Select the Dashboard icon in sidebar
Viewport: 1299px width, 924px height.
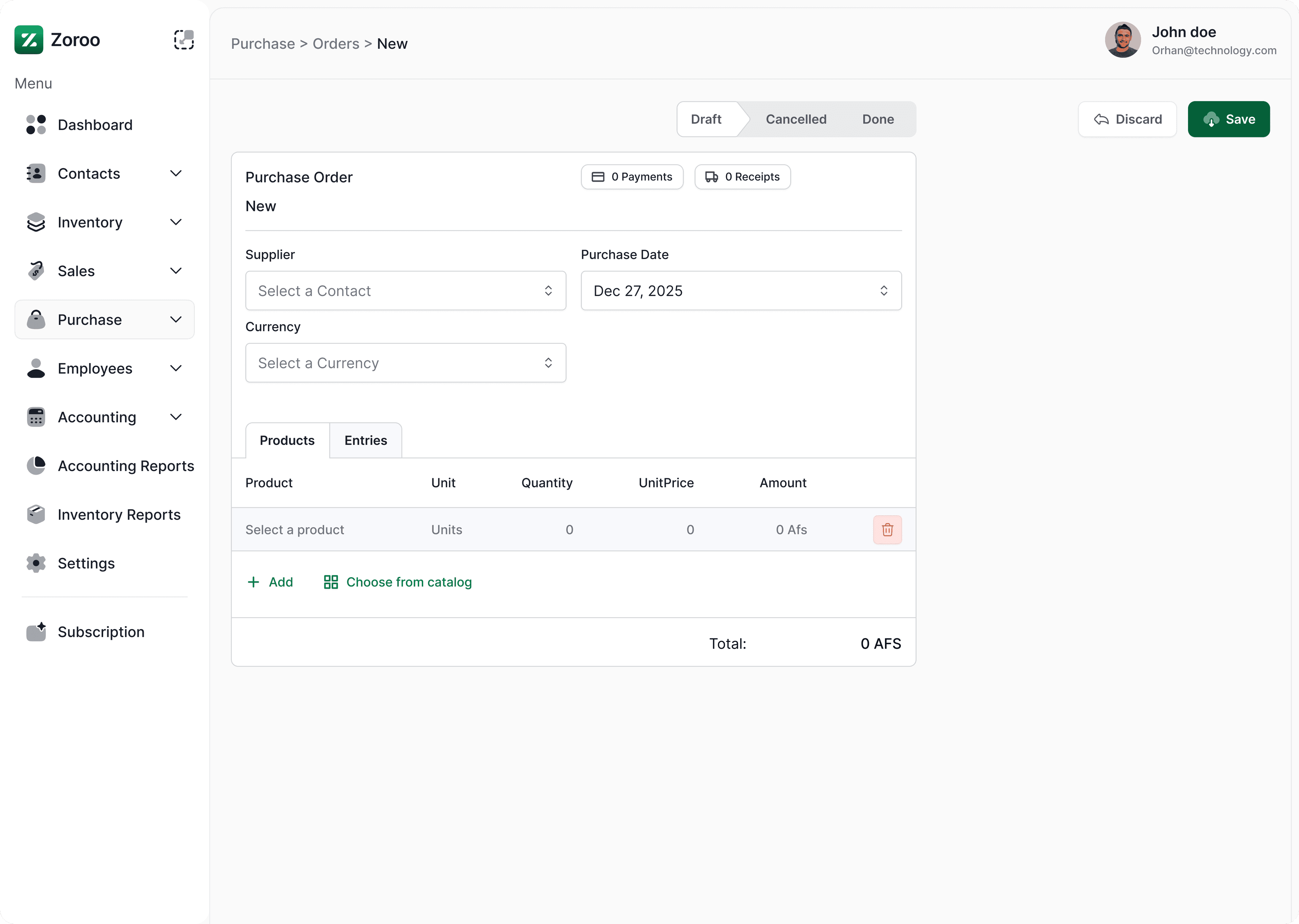pos(36,125)
